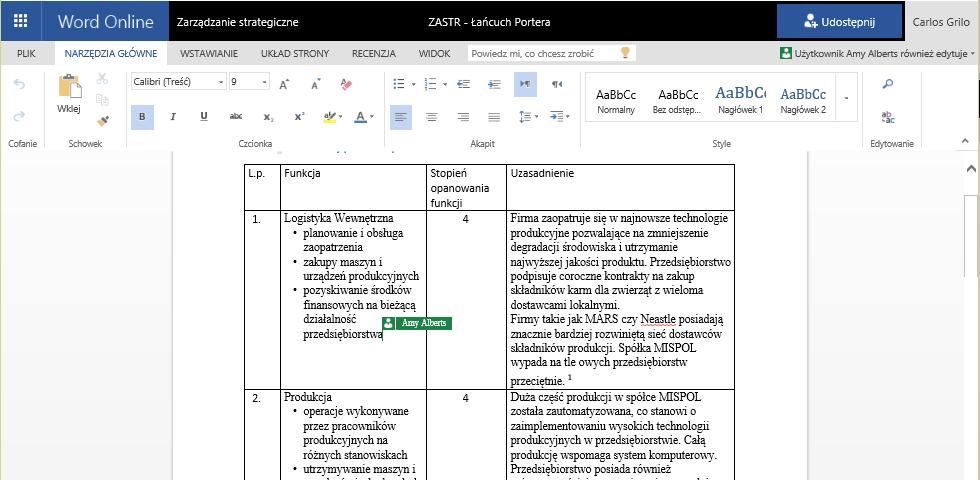Open the Zarządzanie strategiczne folder link
980x480 pixels.
click(238, 22)
